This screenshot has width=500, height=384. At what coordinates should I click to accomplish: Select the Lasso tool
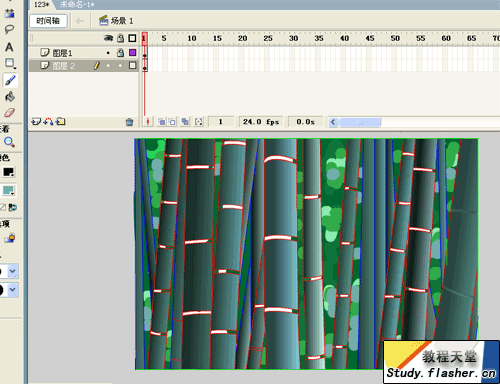click(9, 29)
